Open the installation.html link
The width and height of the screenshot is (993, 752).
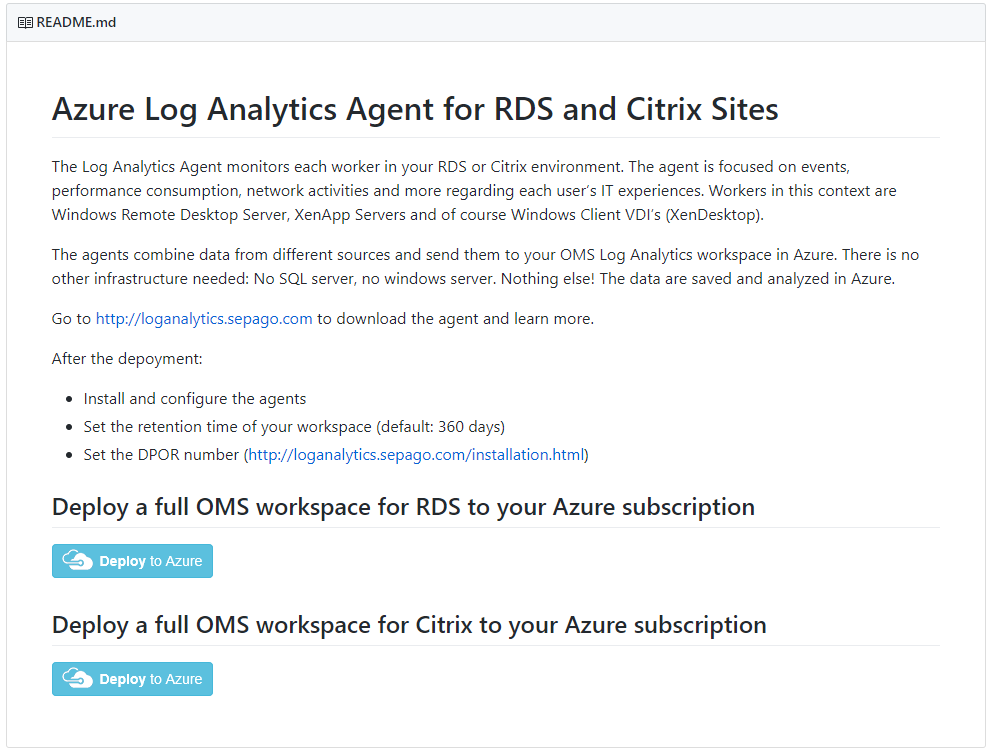coord(416,455)
